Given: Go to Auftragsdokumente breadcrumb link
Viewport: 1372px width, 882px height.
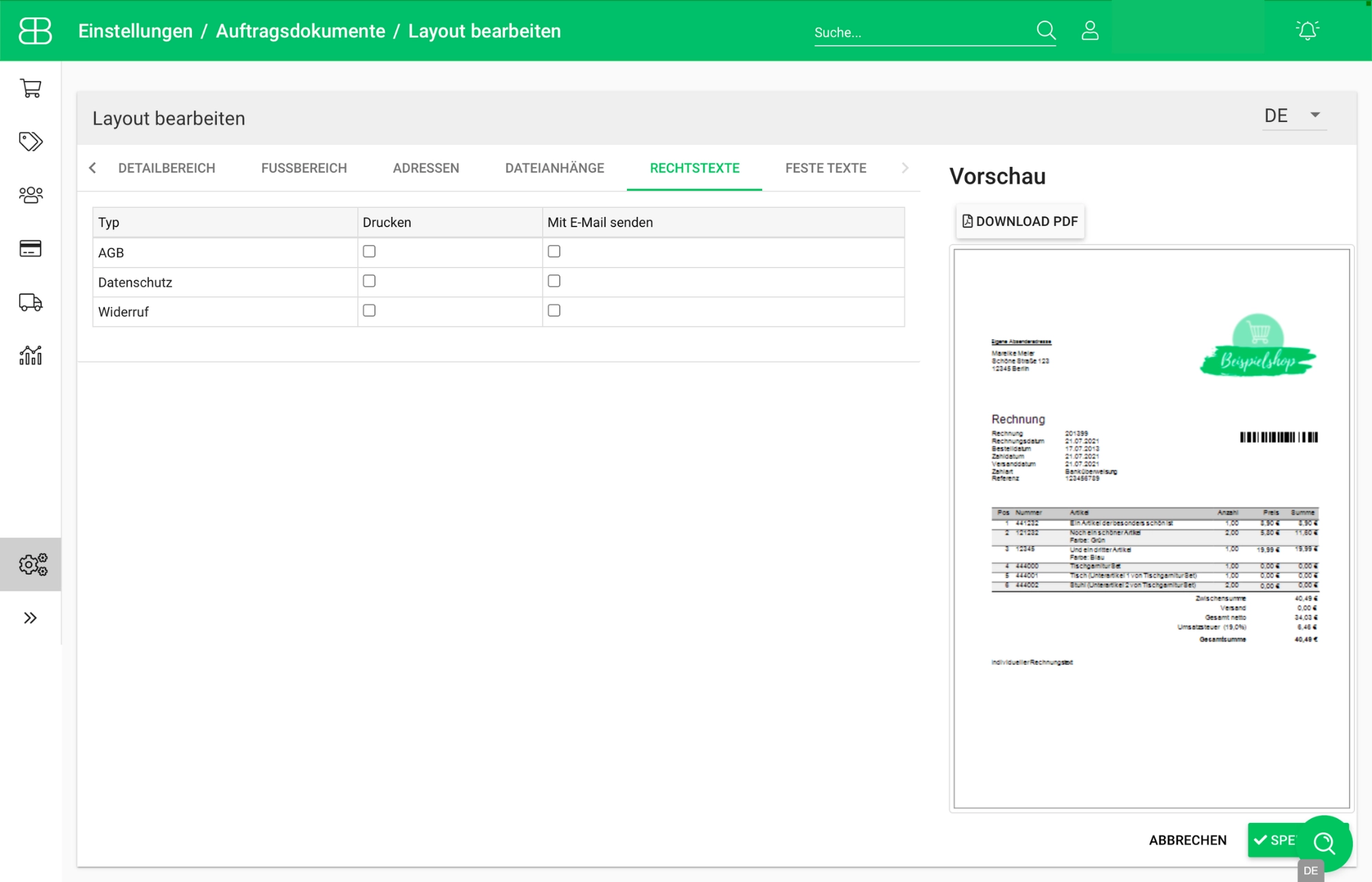Looking at the screenshot, I should 300,31.
